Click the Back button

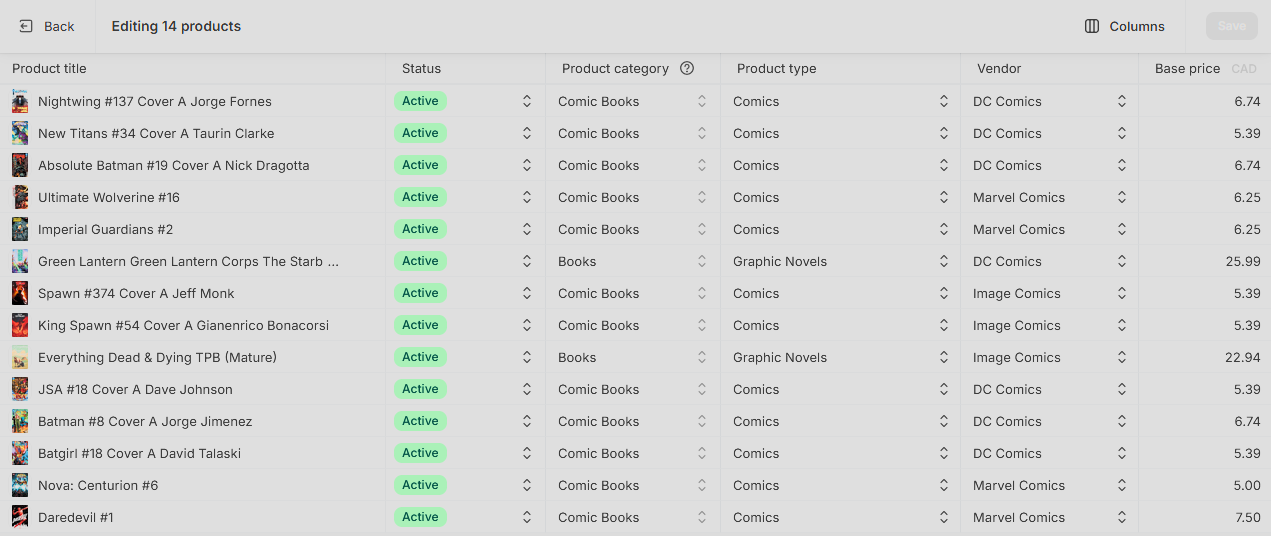click(x=47, y=26)
